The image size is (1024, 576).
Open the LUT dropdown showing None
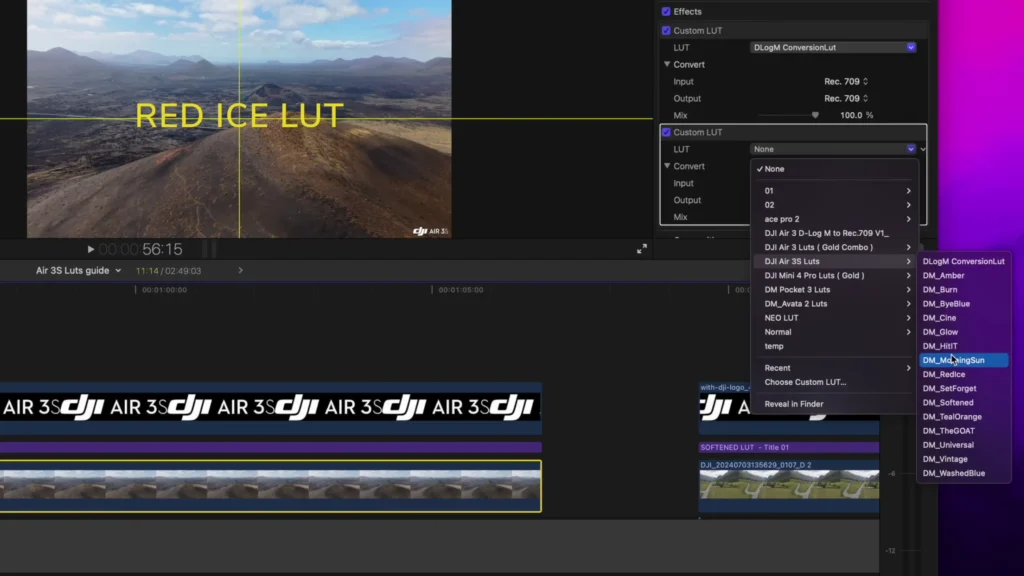pyautogui.click(x=833, y=150)
